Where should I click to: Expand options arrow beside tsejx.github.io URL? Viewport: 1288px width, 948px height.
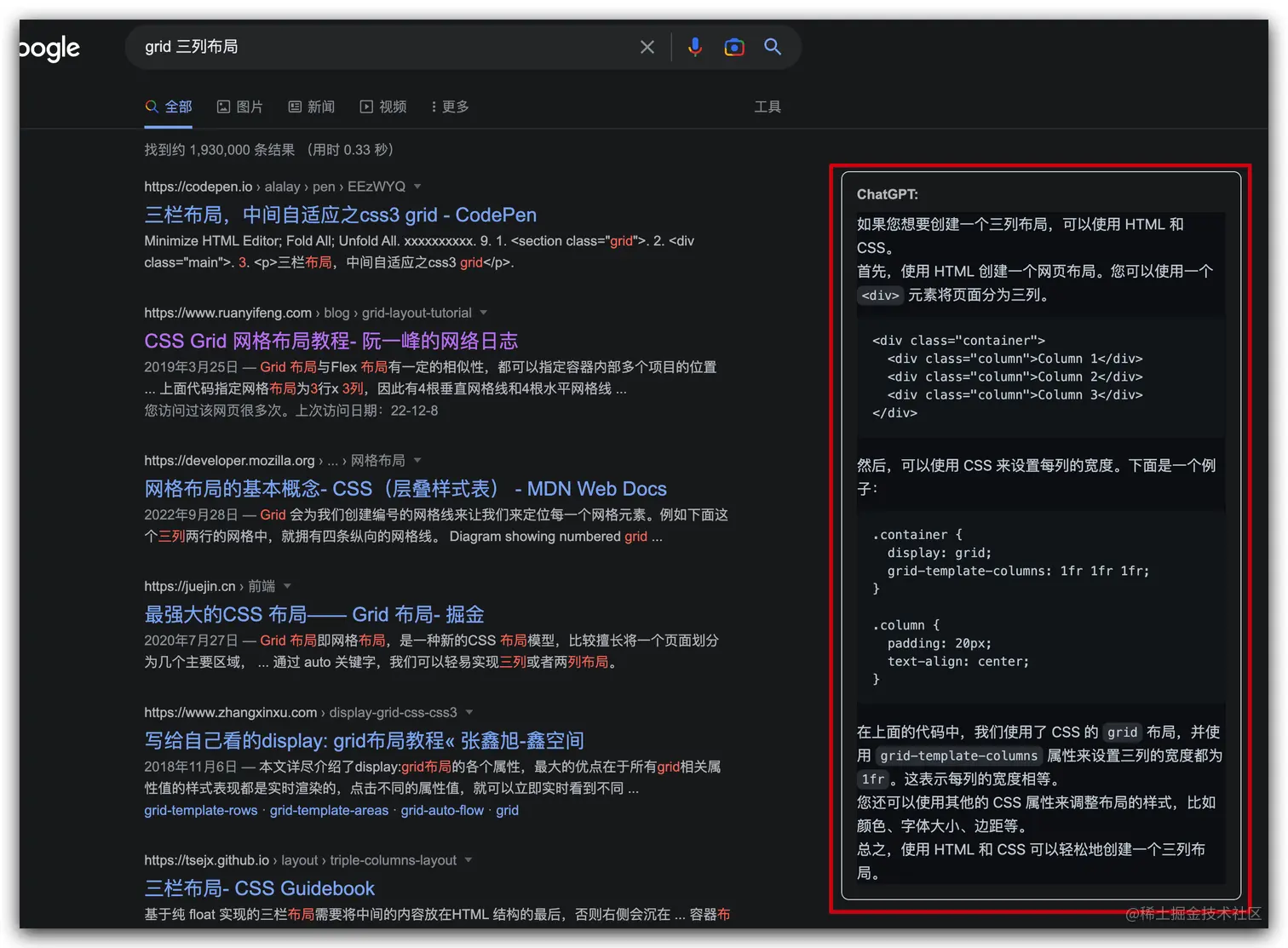tap(469, 860)
